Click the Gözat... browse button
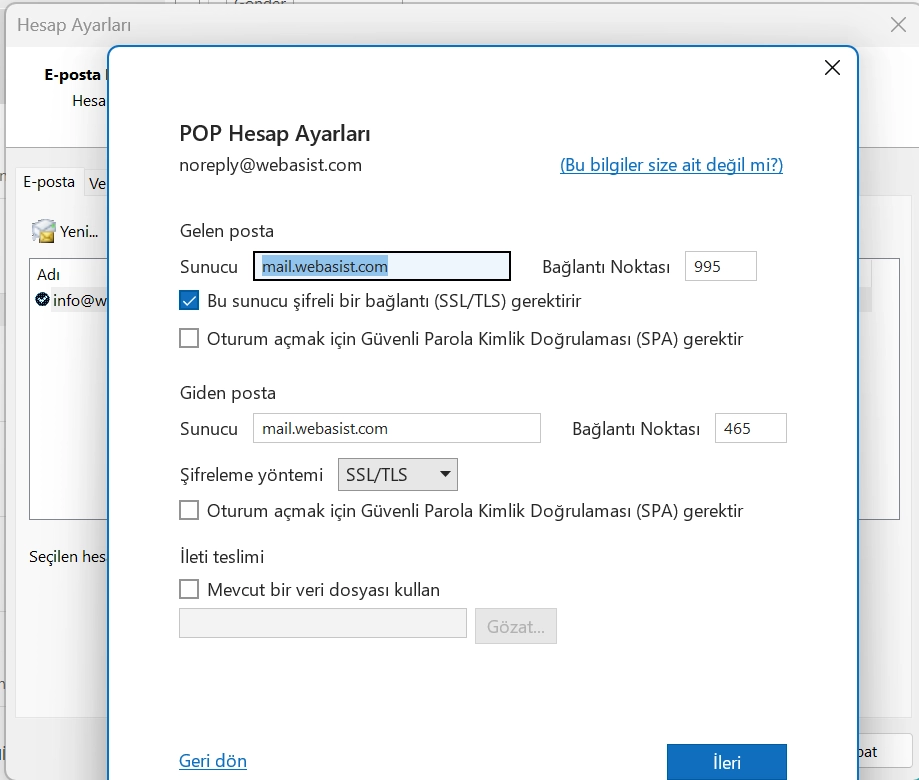 [x=515, y=626]
